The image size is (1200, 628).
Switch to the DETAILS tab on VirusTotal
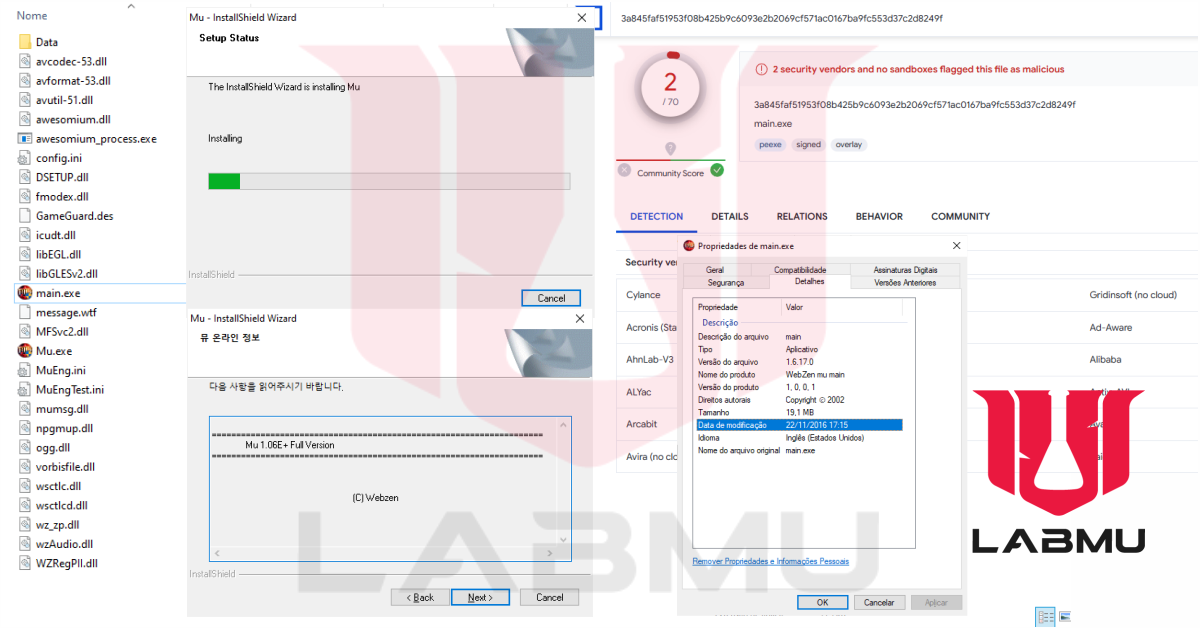click(x=729, y=216)
